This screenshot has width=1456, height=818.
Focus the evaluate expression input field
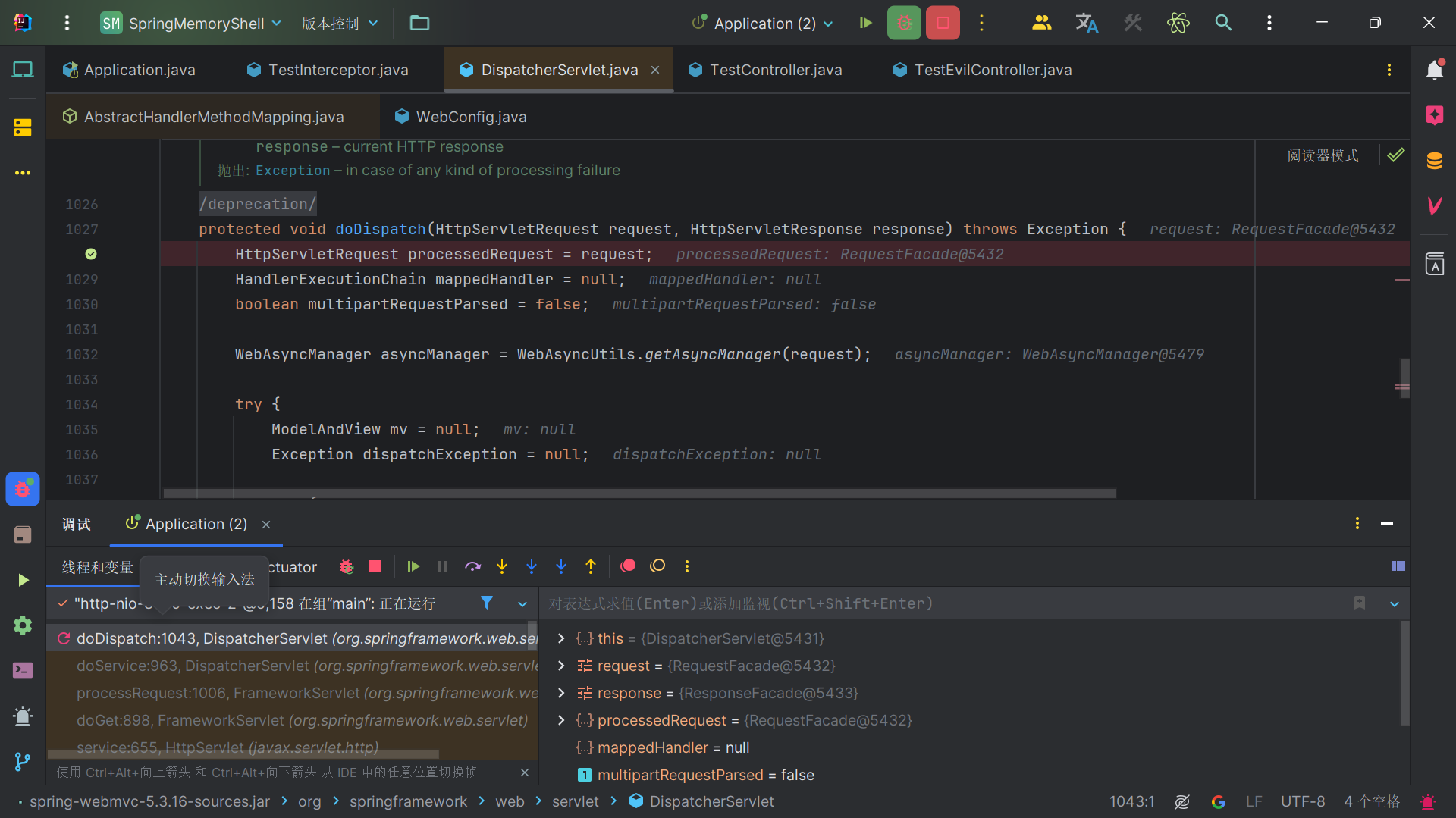pyautogui.click(x=944, y=603)
